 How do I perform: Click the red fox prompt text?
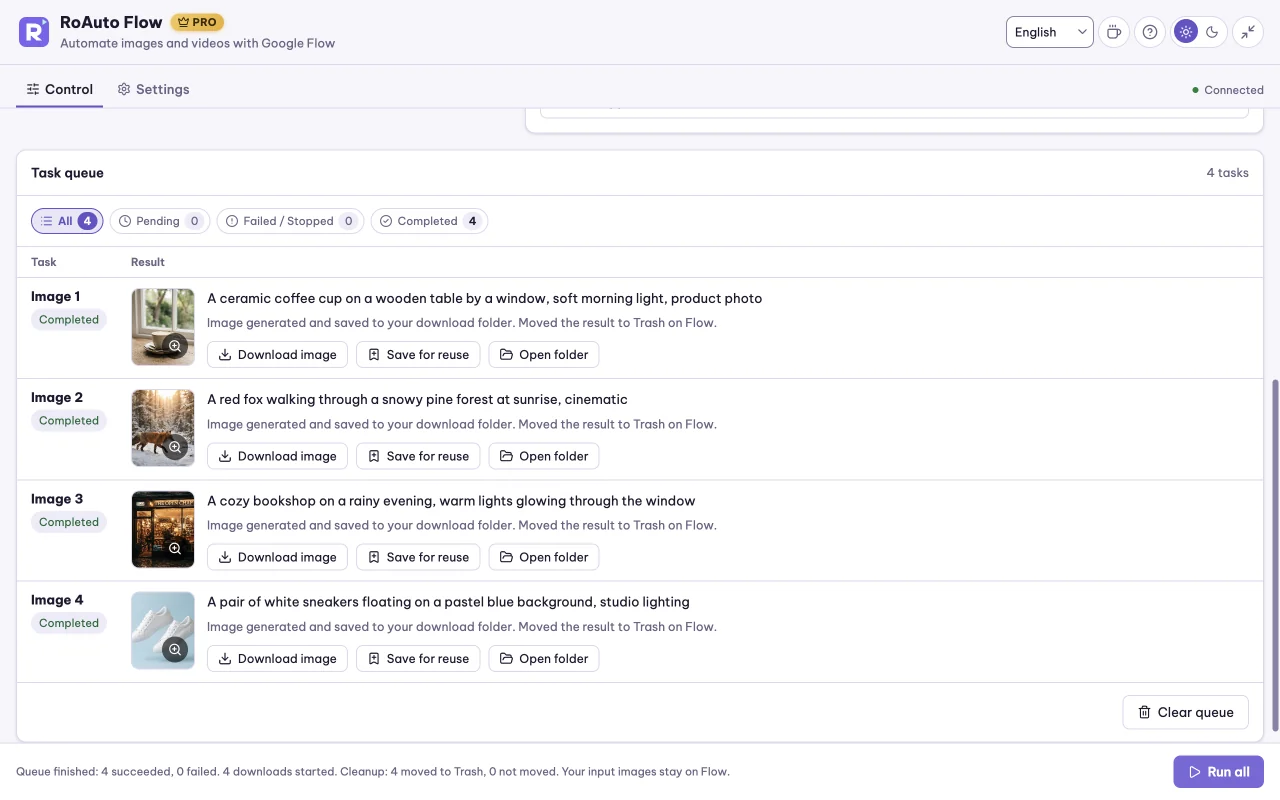pyautogui.click(x=417, y=399)
